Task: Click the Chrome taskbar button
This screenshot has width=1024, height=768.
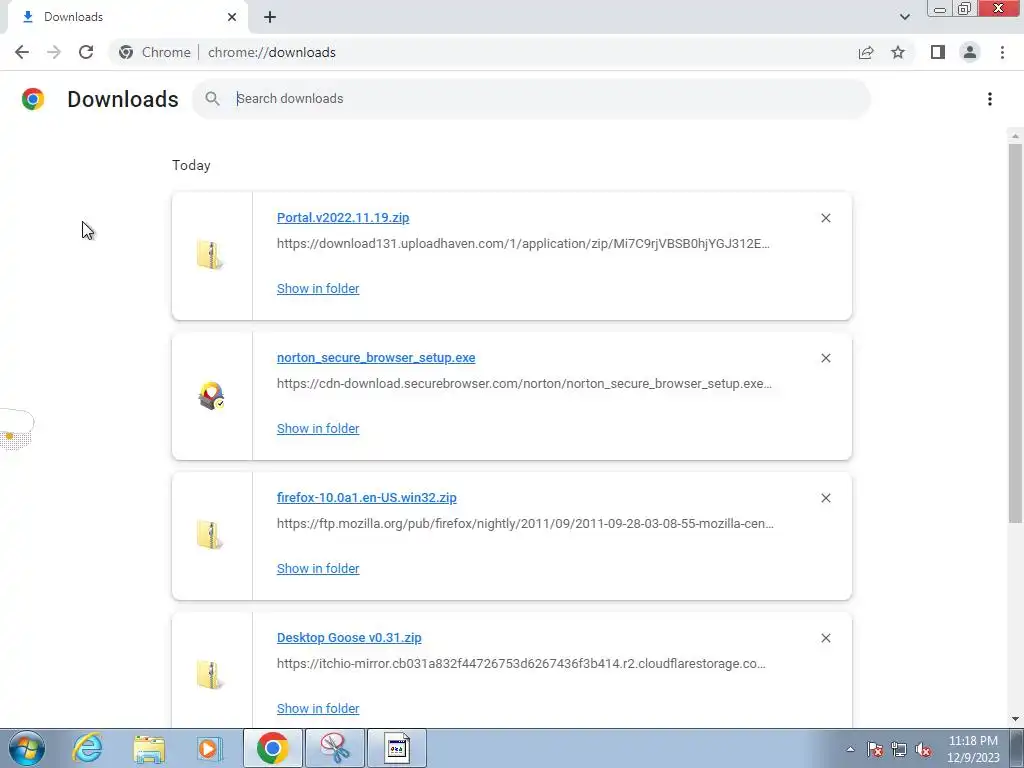Action: click(272, 748)
